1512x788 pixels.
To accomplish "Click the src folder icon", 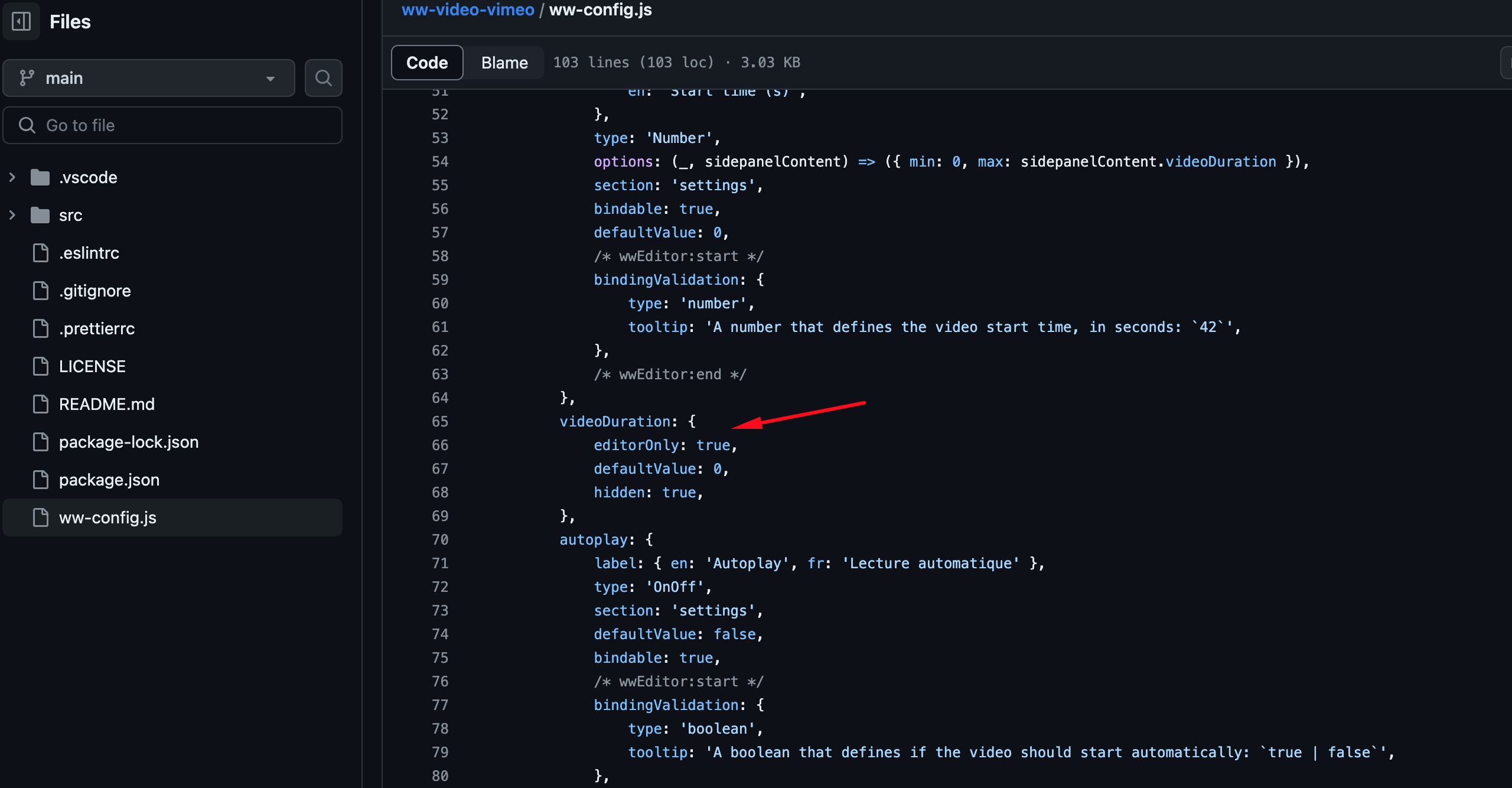I will point(40,215).
